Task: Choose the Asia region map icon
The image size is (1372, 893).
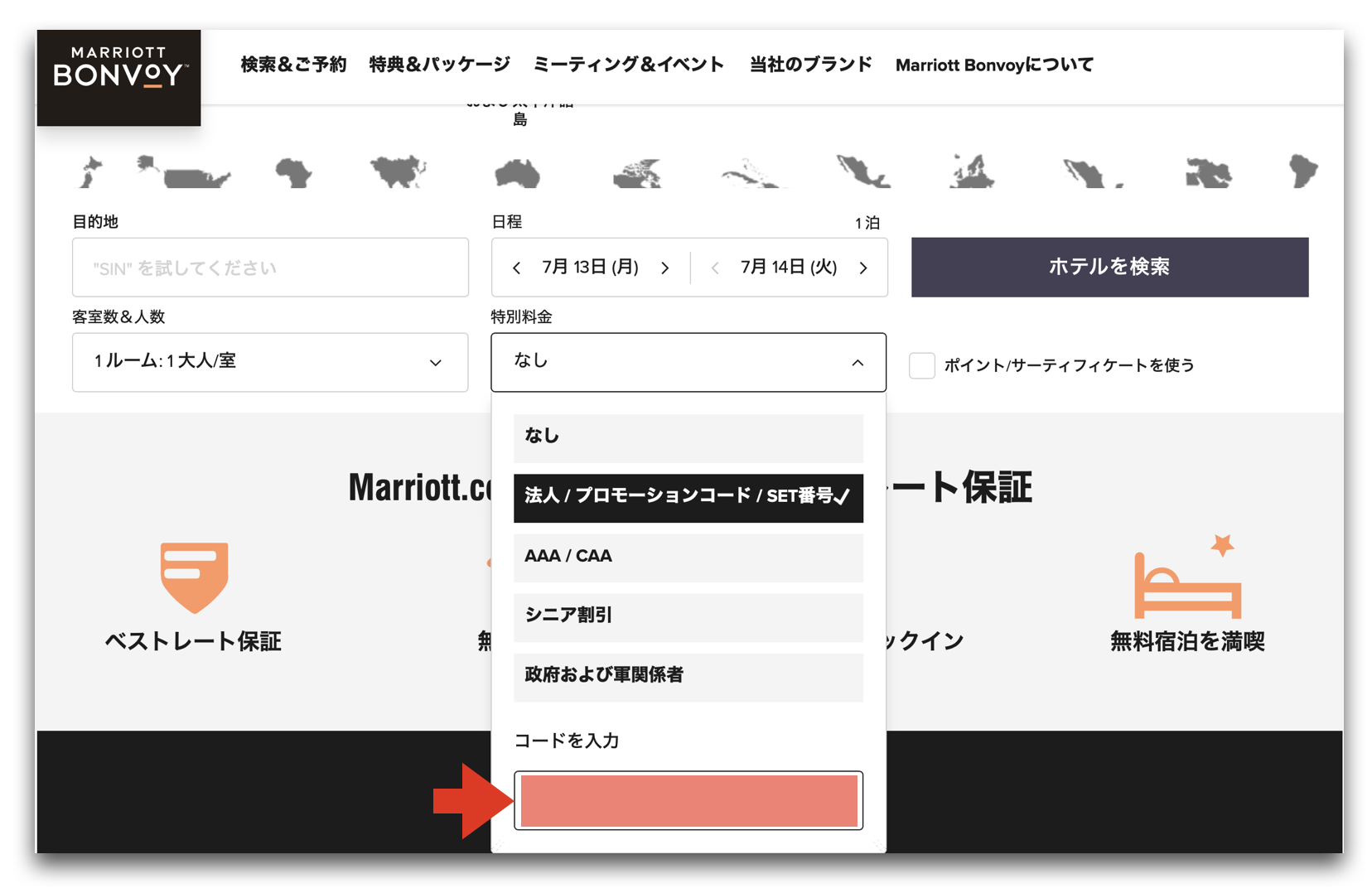Action: [399, 172]
